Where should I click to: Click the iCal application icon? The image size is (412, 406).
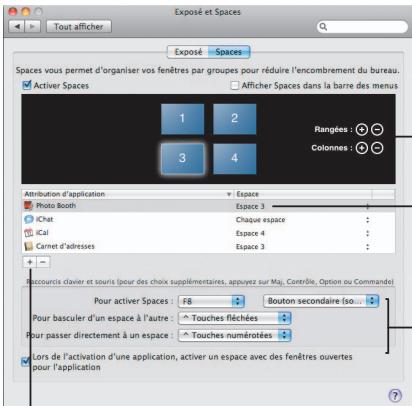tap(29, 233)
